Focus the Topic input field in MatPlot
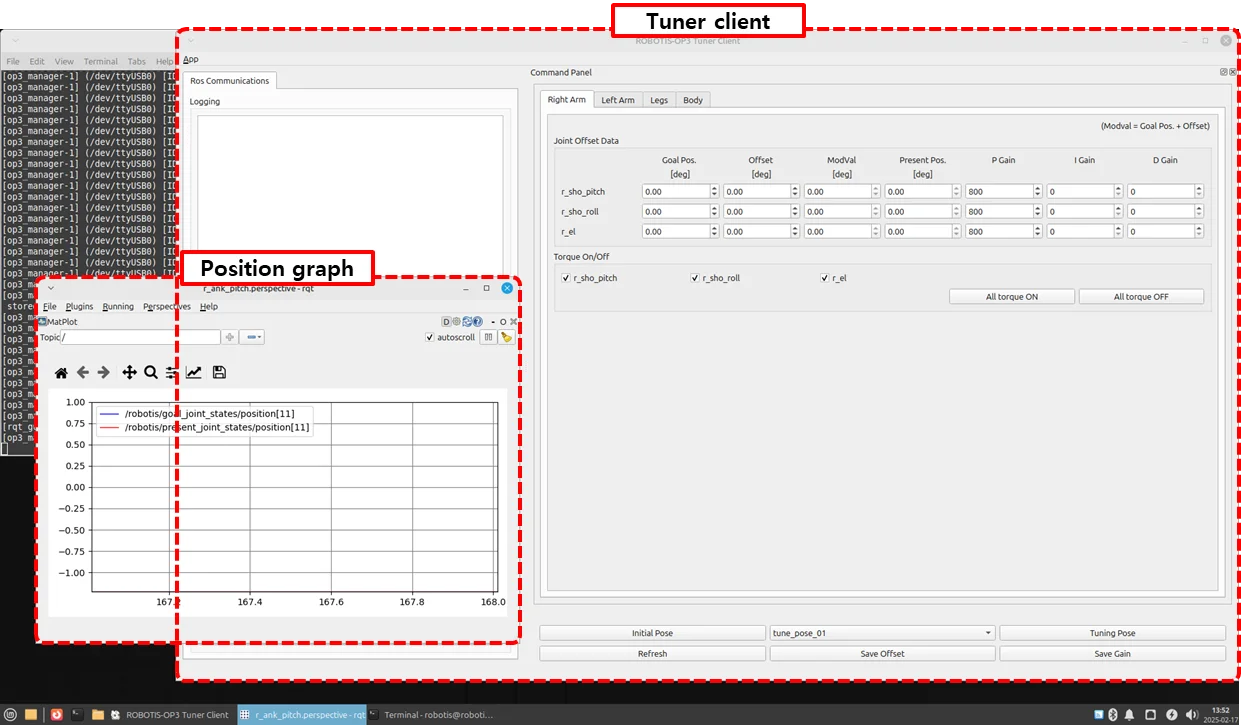Image resolution: width=1241 pixels, height=725 pixels. pos(140,338)
